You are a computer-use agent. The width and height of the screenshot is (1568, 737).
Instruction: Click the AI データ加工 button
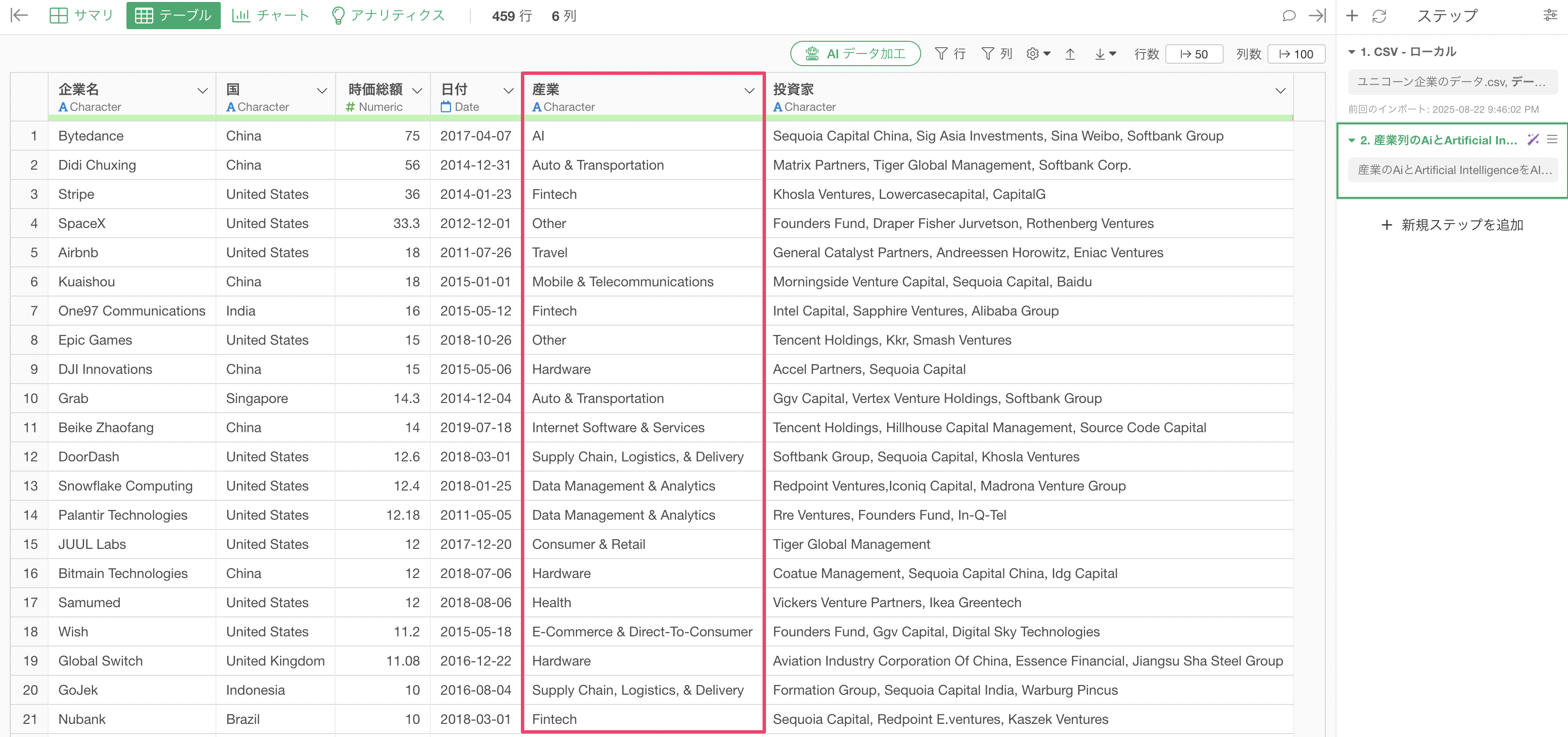point(855,53)
